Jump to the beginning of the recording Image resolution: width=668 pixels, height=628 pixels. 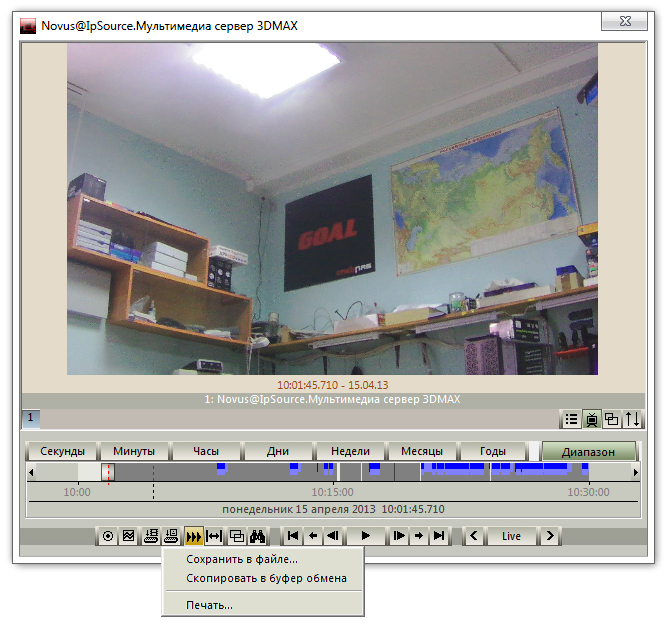pos(293,536)
